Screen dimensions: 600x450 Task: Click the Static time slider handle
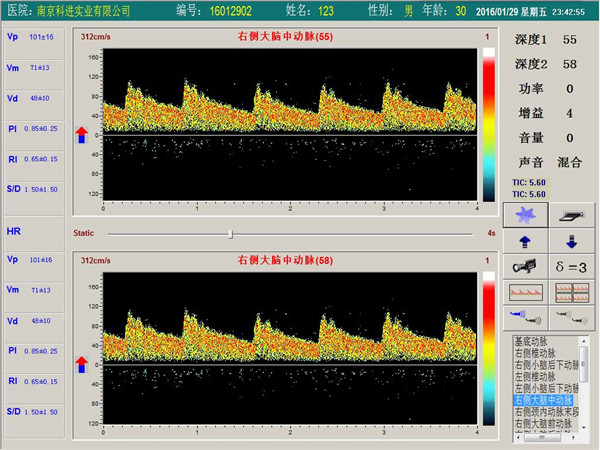pos(231,233)
